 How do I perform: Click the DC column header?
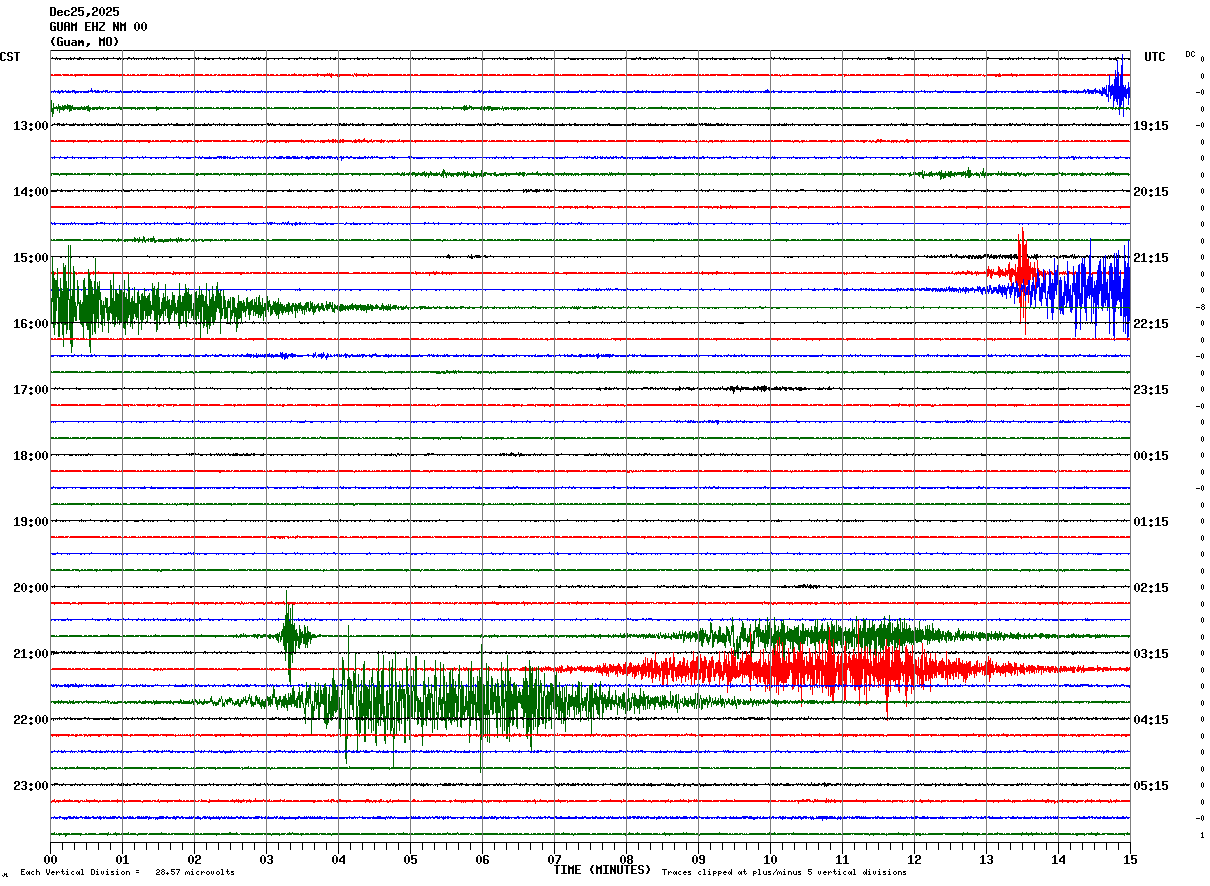tap(1190, 54)
